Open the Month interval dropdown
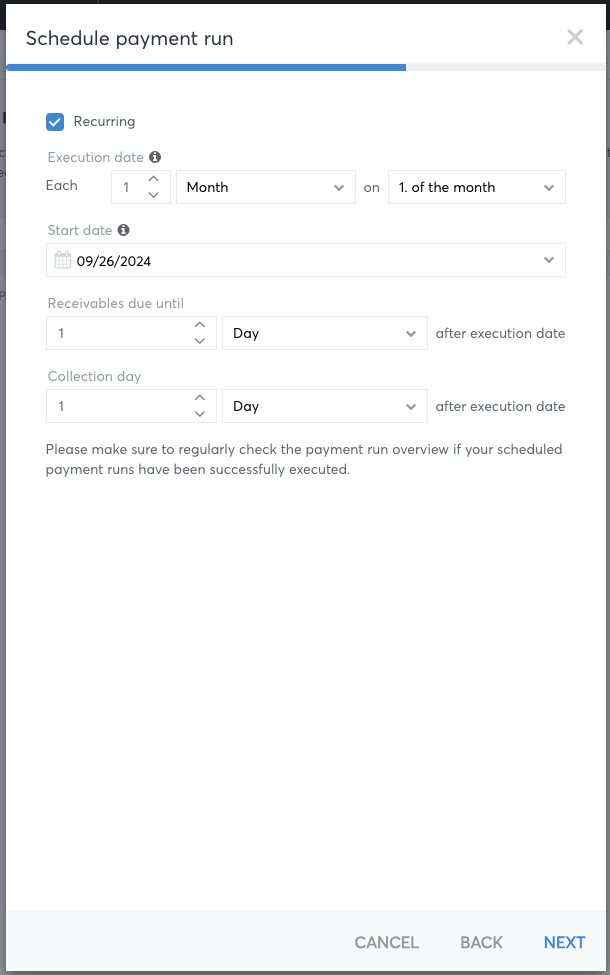610x975 pixels. coord(266,187)
